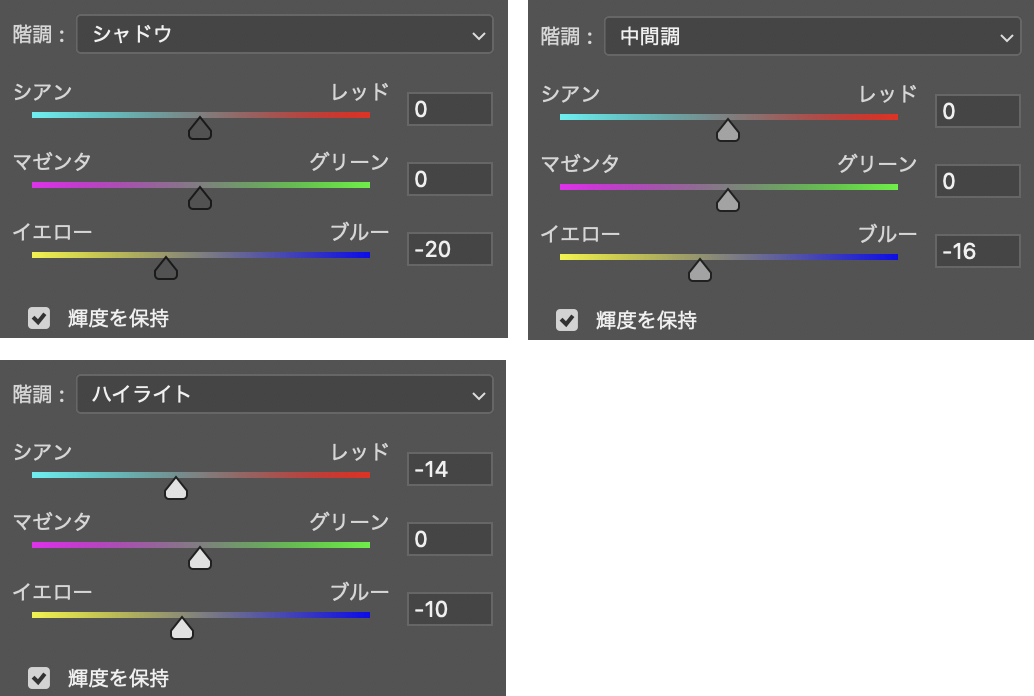Open the 中間調 tone dropdown
The width and height of the screenshot is (1034, 696).
(x=811, y=38)
